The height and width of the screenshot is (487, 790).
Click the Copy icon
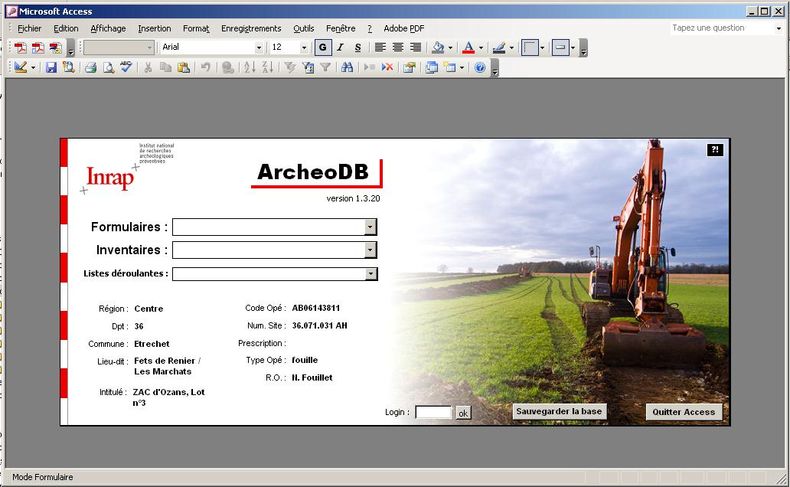(x=165, y=67)
